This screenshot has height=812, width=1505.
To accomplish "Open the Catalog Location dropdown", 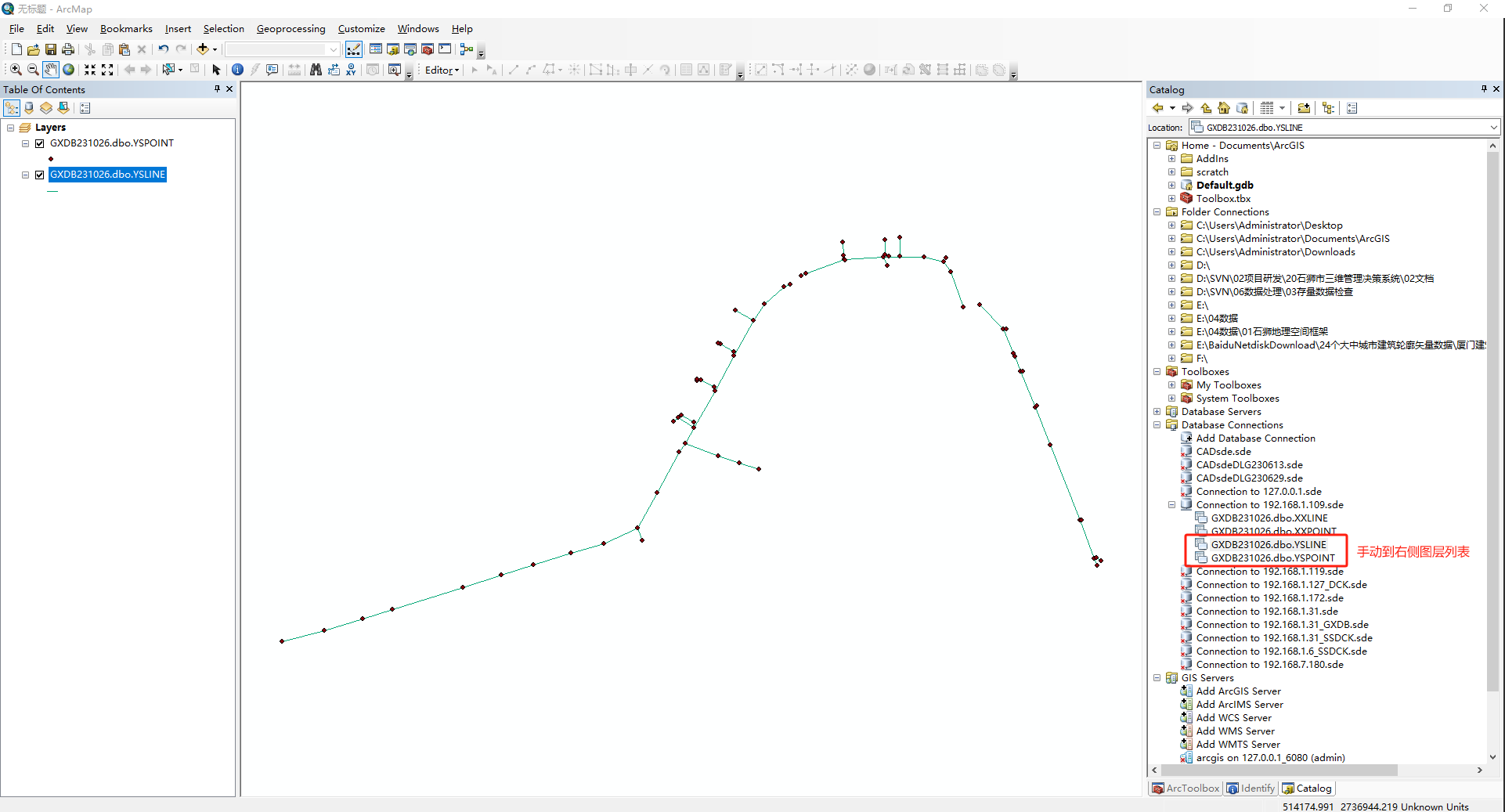I will [1493, 128].
